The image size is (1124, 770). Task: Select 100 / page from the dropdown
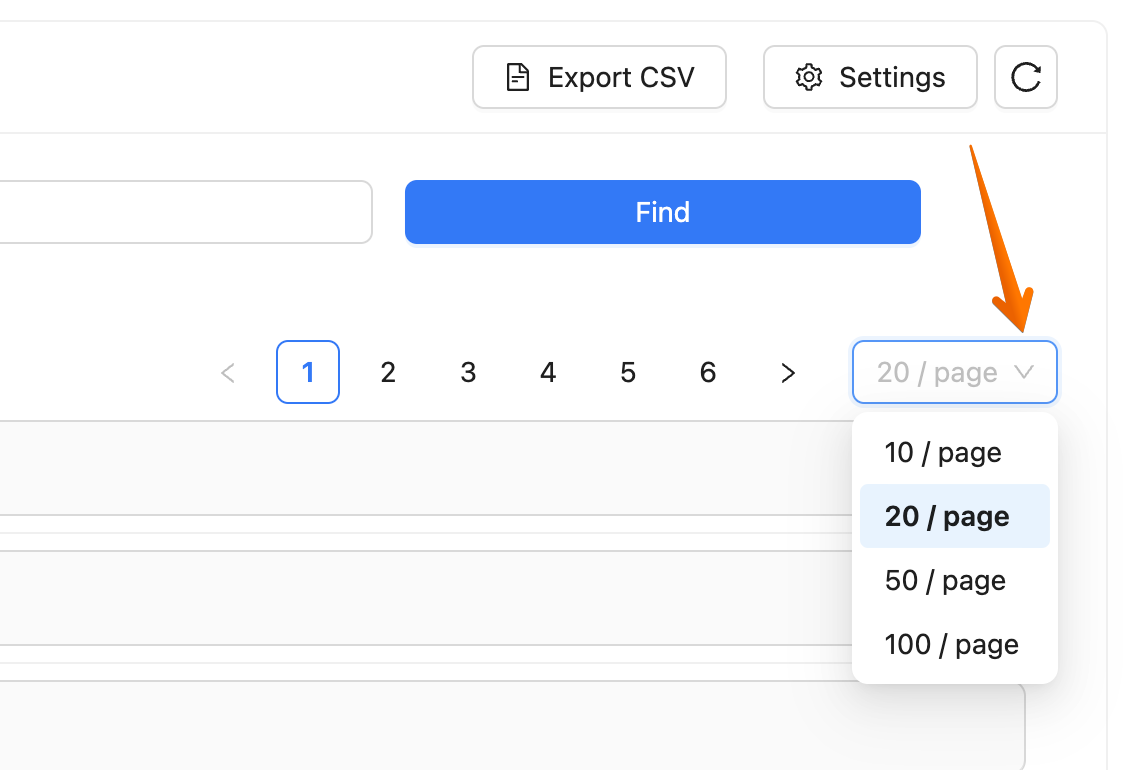click(951, 644)
